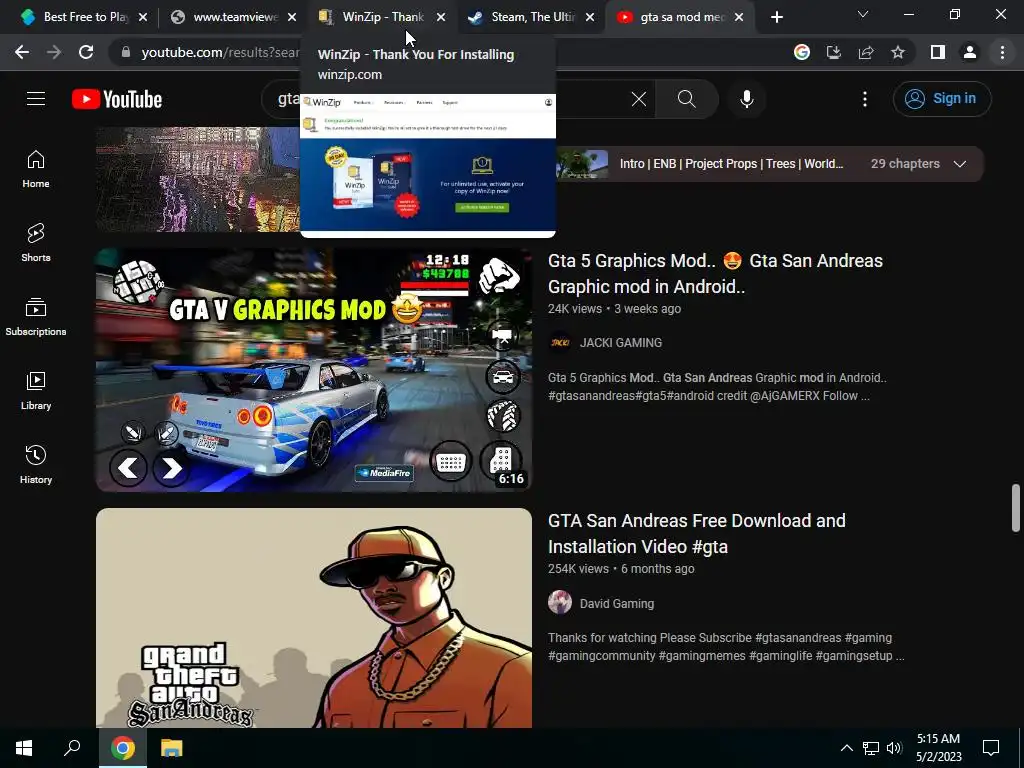
Task: Open the YouTube guide hamburger menu
Action: [x=36, y=99]
